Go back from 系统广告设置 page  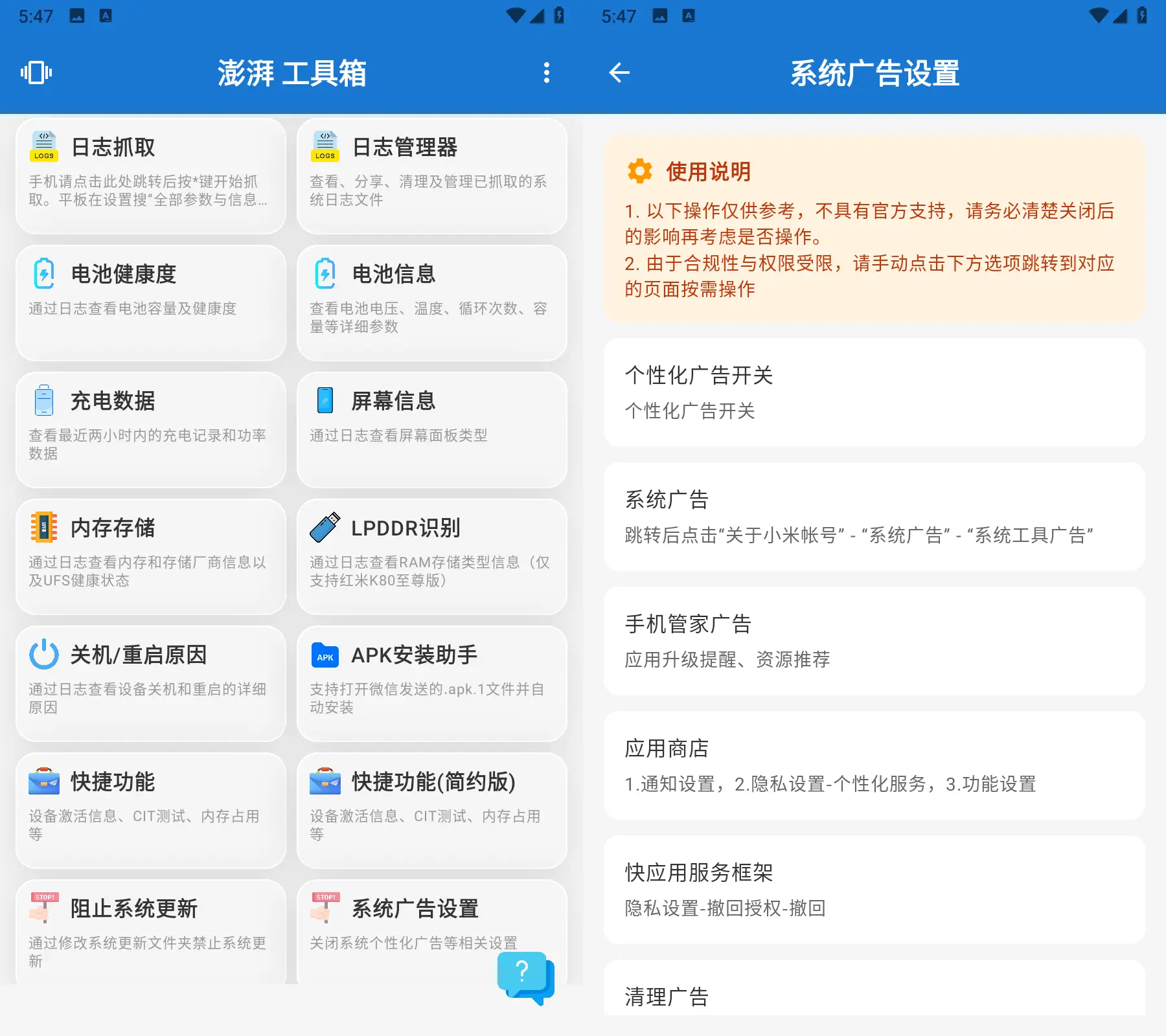point(619,73)
